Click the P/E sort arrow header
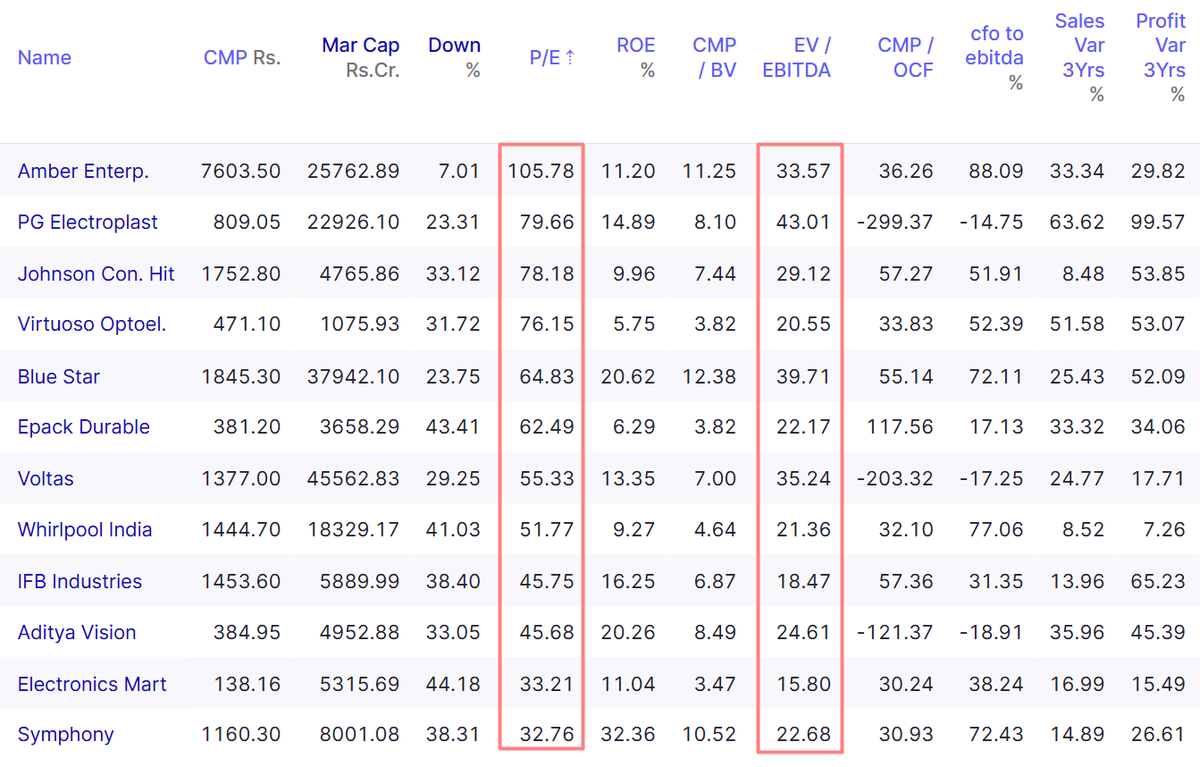The image size is (1200, 767). pos(553,58)
